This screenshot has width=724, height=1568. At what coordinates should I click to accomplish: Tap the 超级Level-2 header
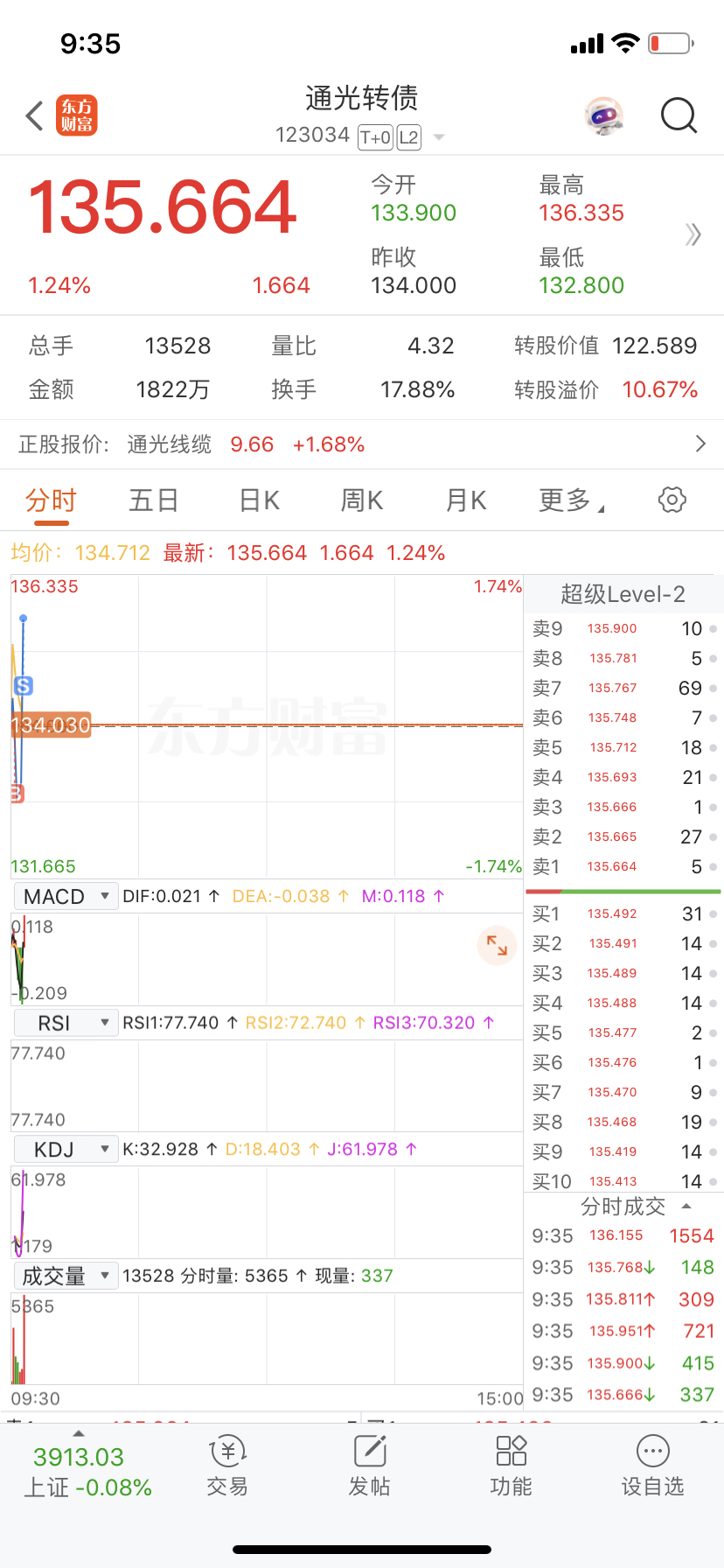point(623,594)
